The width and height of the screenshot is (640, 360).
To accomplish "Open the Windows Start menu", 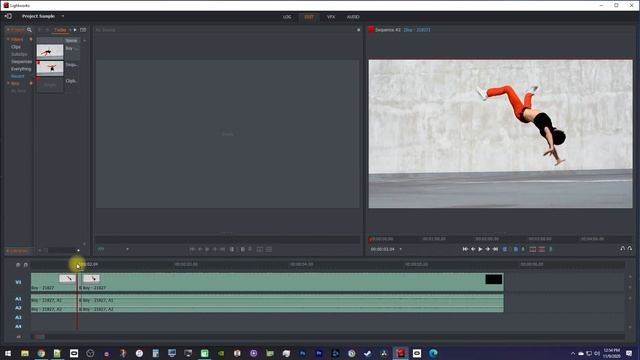I will pos(8,353).
